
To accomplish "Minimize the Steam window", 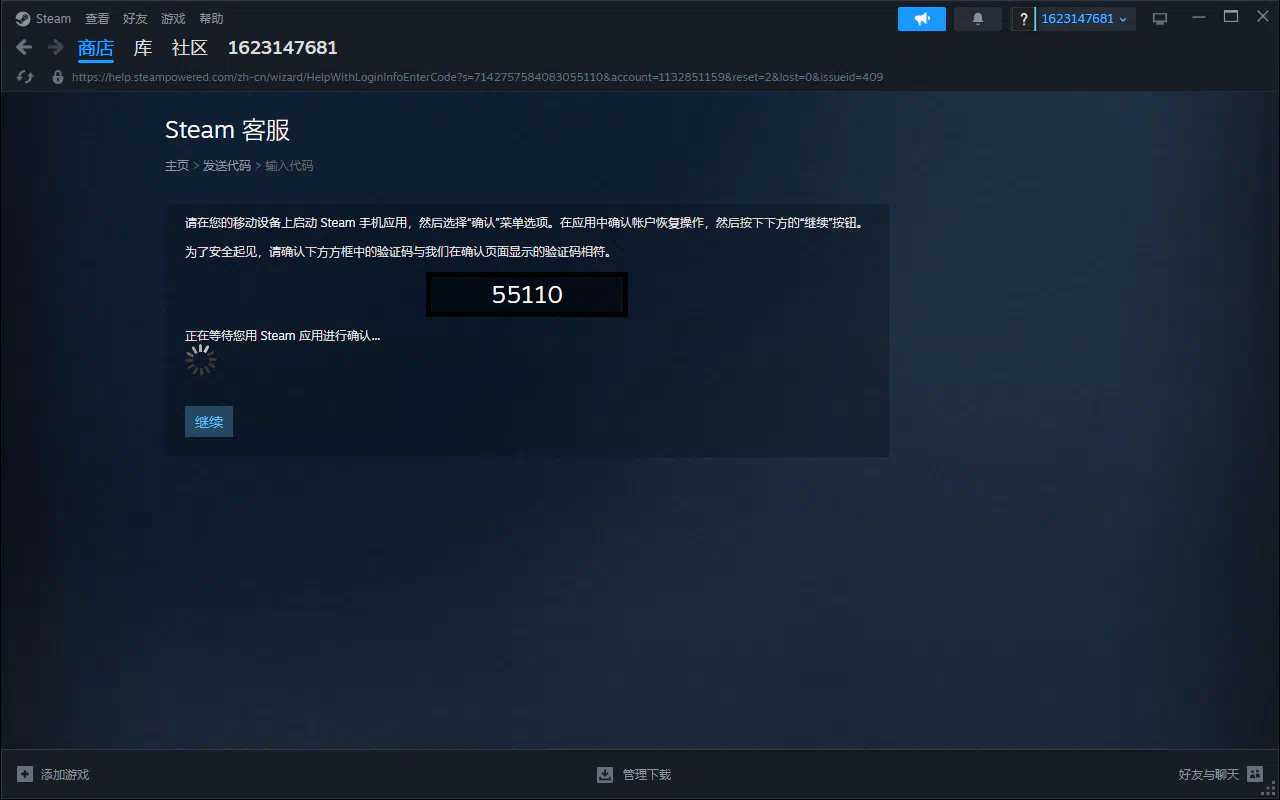I will click(x=1199, y=17).
